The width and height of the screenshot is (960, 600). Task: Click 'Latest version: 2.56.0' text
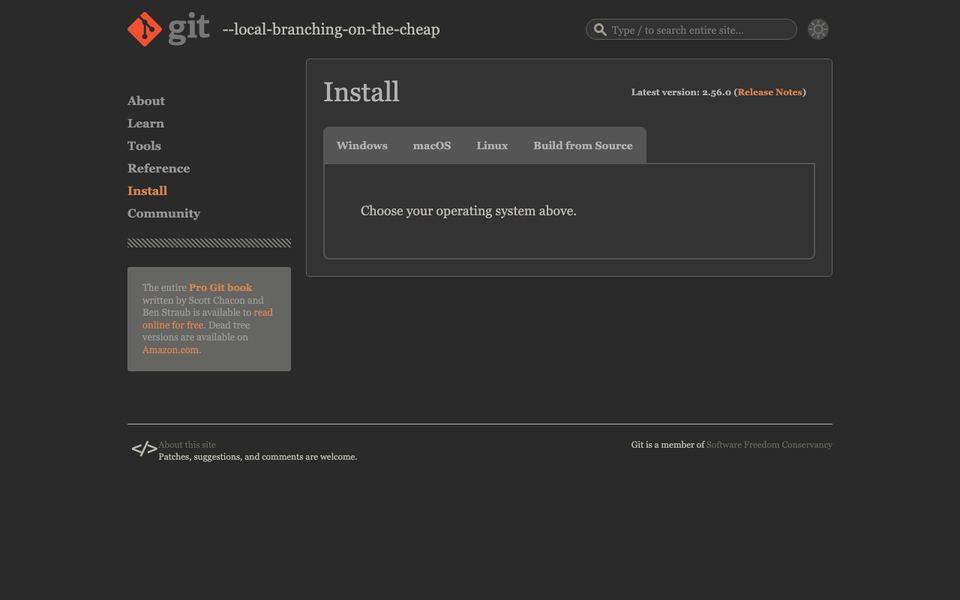click(x=681, y=92)
